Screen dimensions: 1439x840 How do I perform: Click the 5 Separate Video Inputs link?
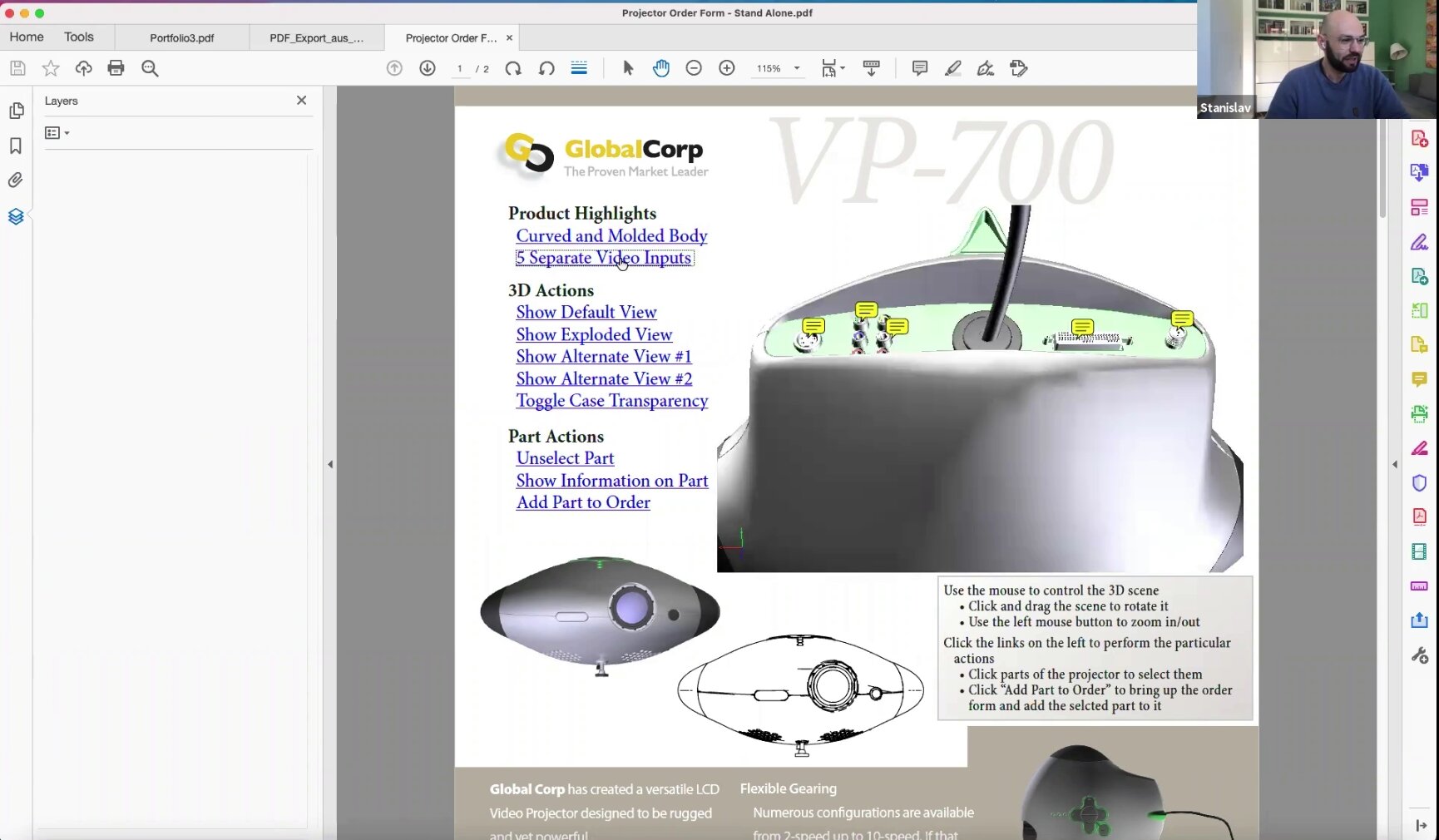[x=604, y=258]
